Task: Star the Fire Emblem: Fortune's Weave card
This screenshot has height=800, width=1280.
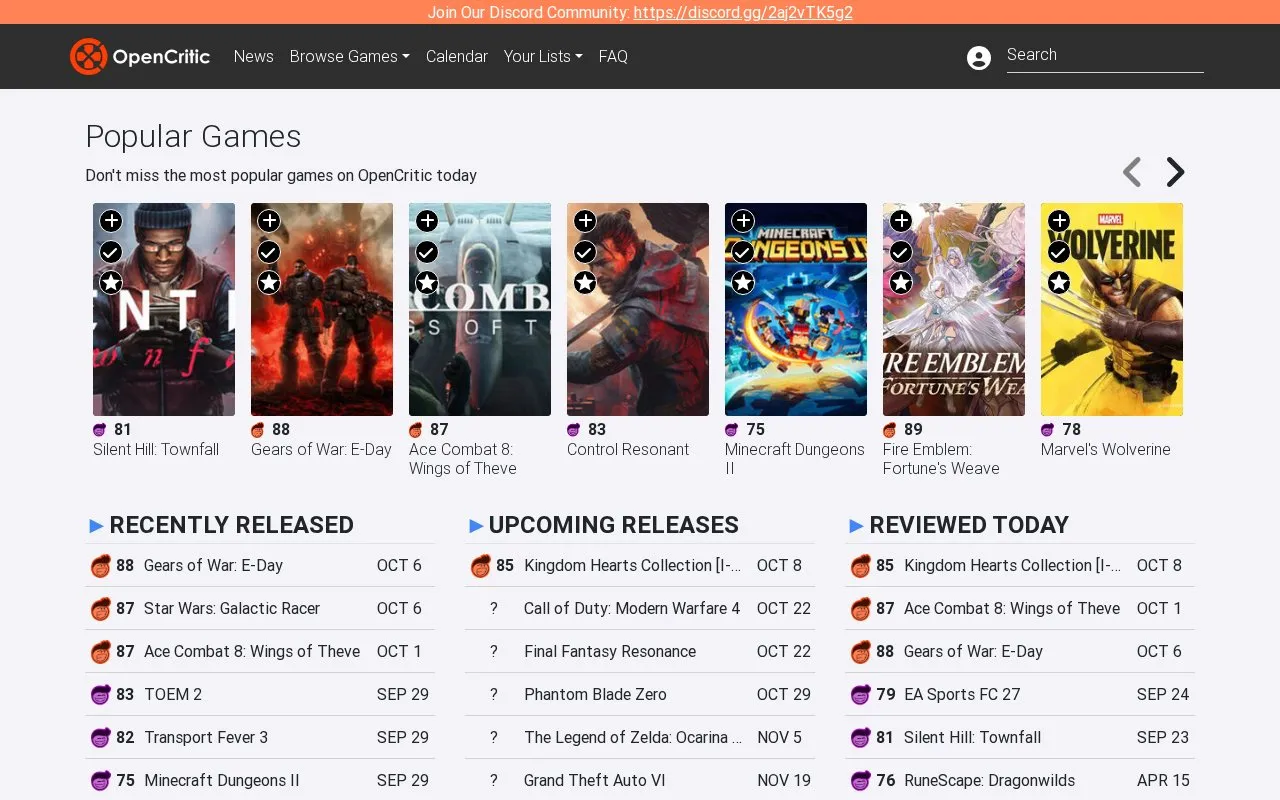Action: tap(901, 283)
